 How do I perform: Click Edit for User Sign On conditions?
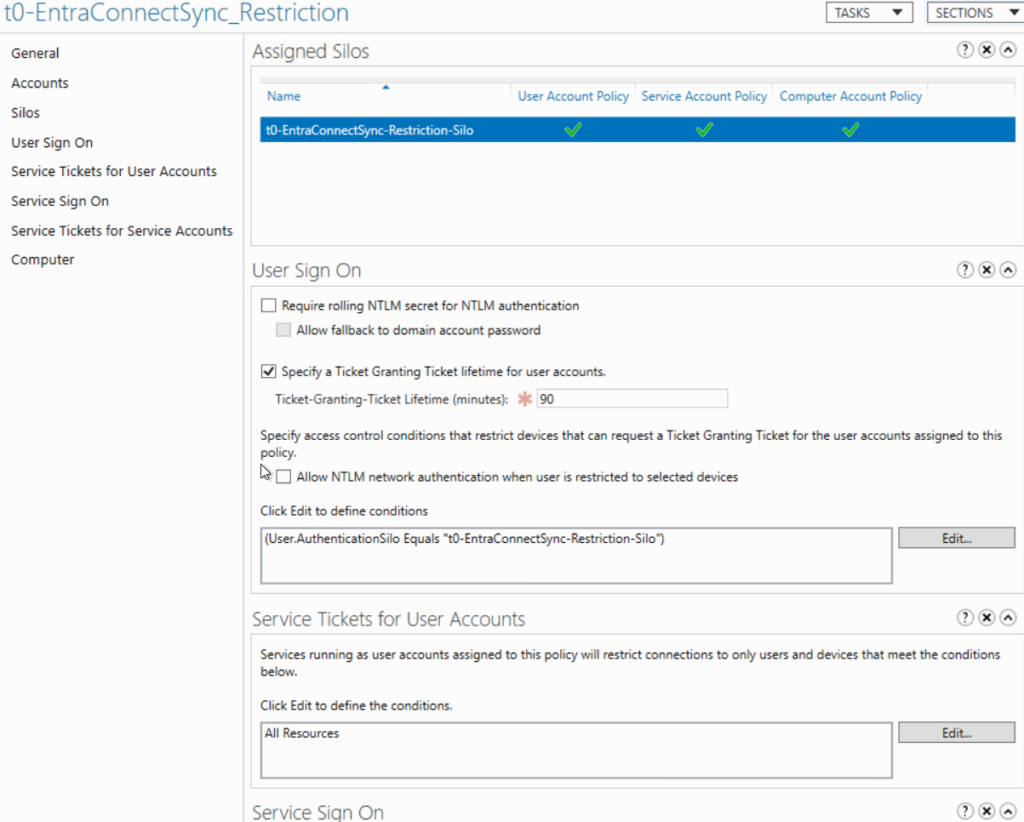pyautogui.click(x=956, y=538)
